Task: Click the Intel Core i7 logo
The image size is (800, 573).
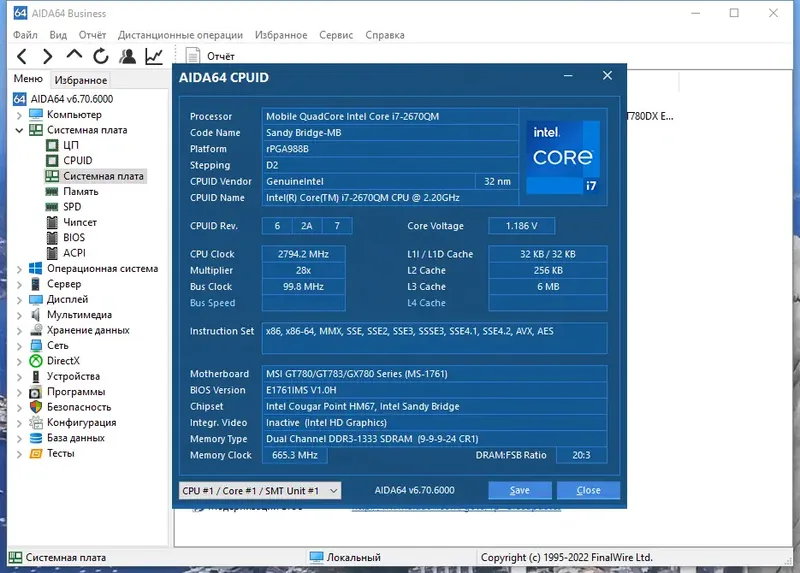Action: pyautogui.click(x=563, y=157)
